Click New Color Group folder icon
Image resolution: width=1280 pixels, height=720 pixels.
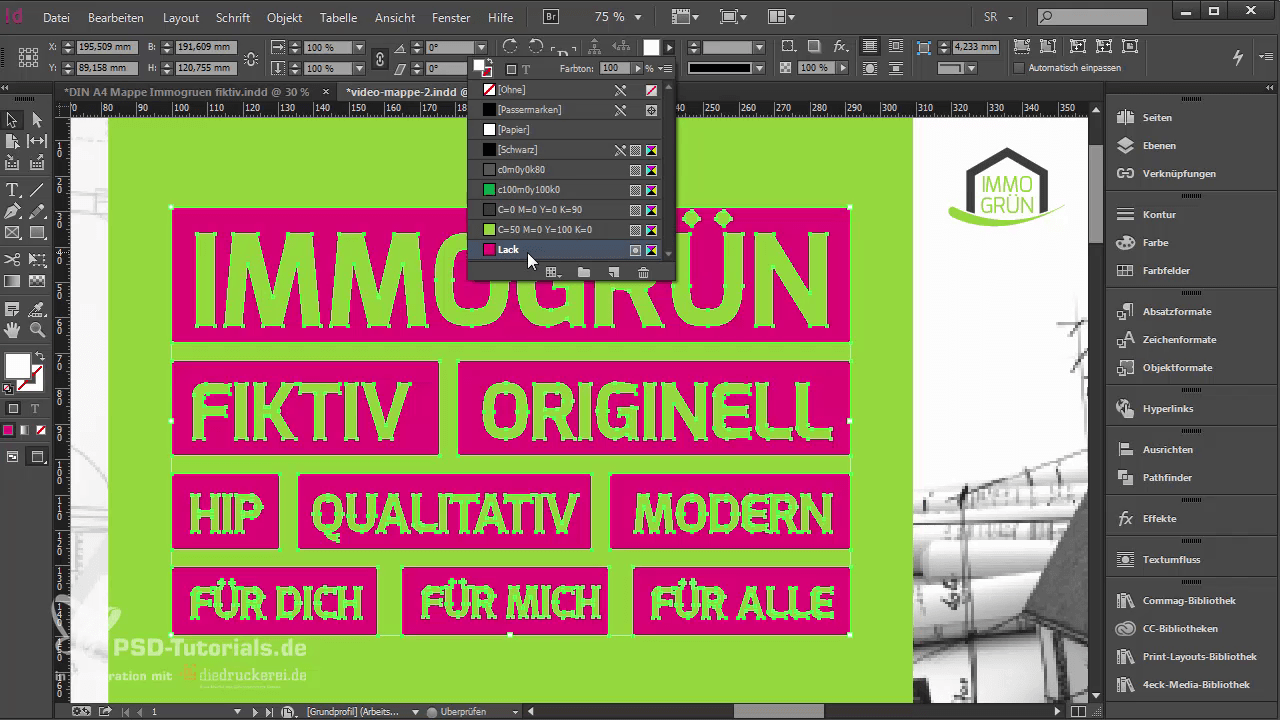pyautogui.click(x=584, y=272)
